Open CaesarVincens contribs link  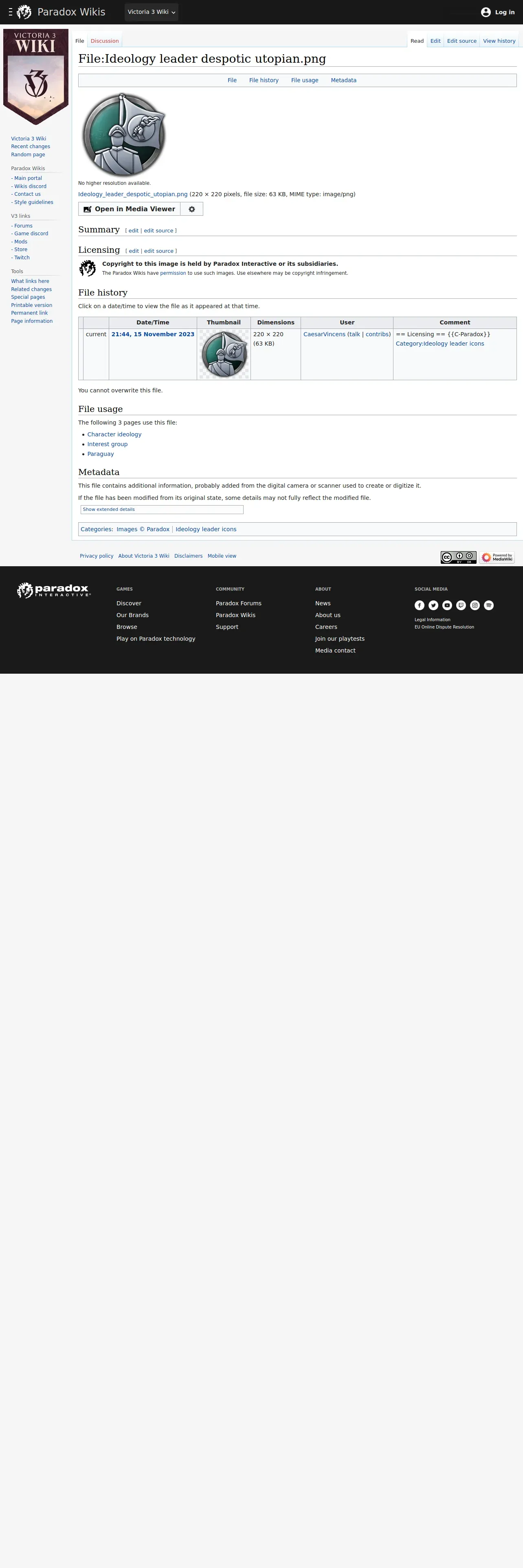tap(377, 334)
